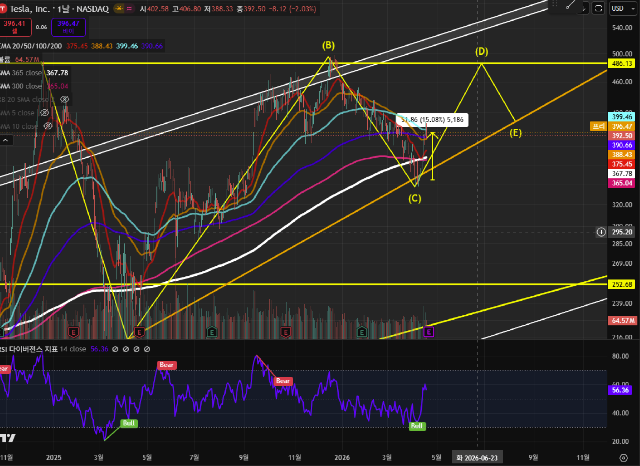Viewport: 640px width, 466px height.
Task: Click the yellow 252.68 price-axis label
Action: (622, 284)
